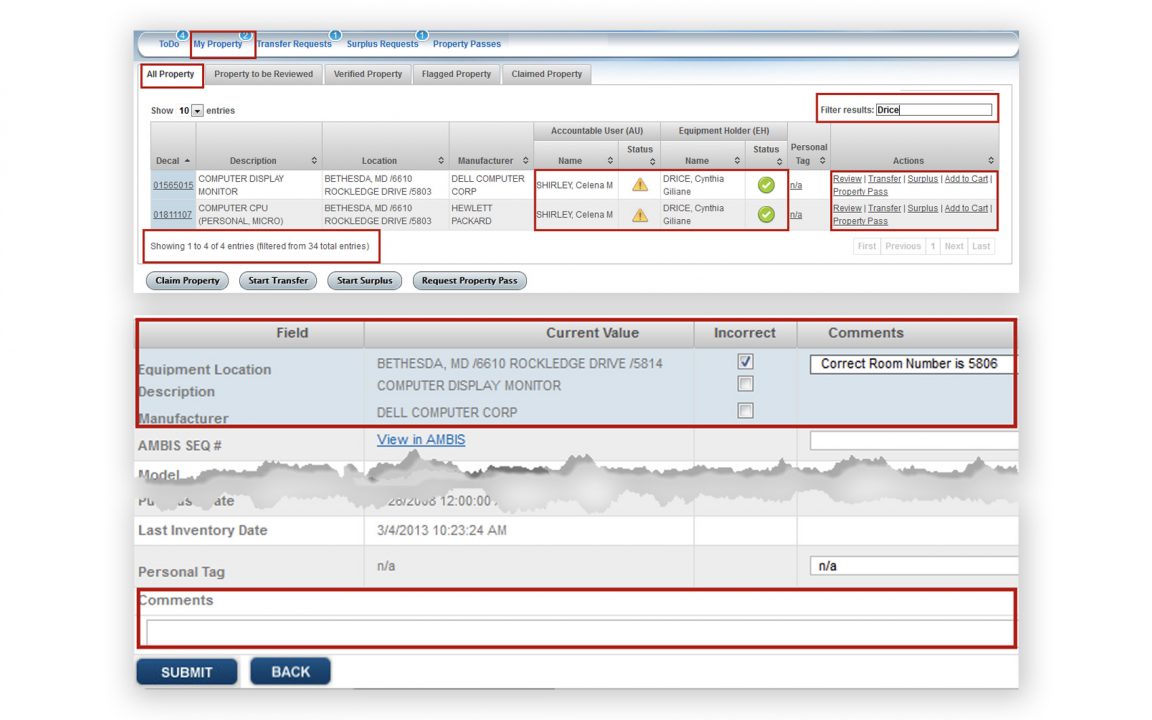Check Incorrect box for Description field
Viewport: 1152px width, 720px height.
(745, 385)
